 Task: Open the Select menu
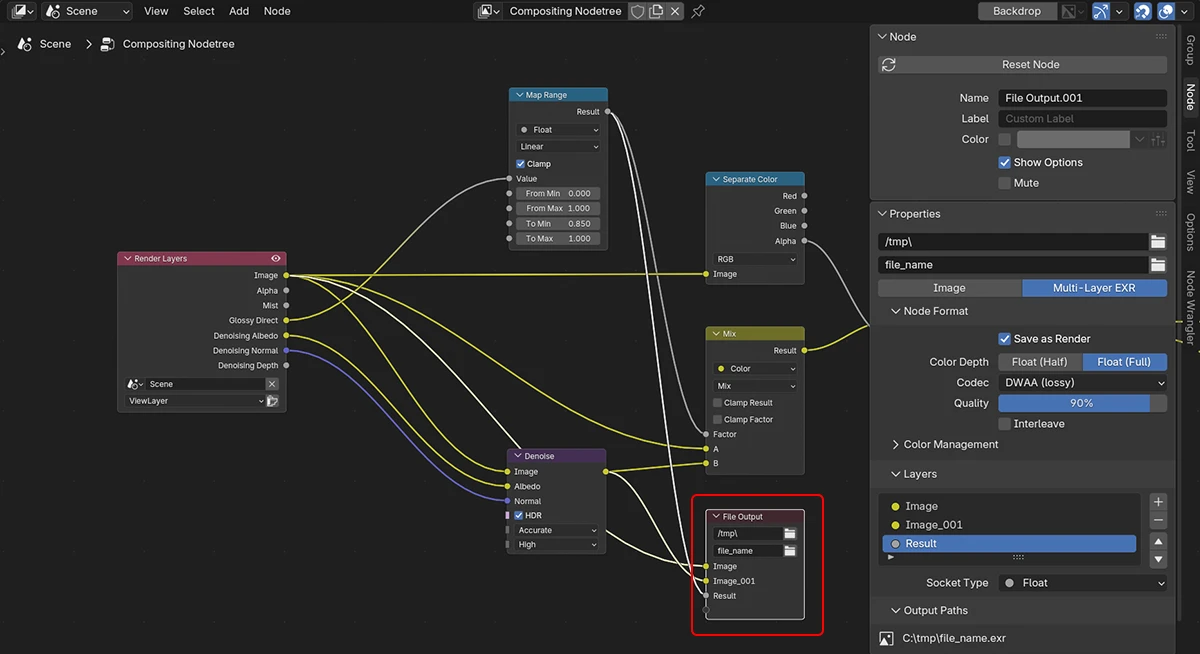[199, 11]
